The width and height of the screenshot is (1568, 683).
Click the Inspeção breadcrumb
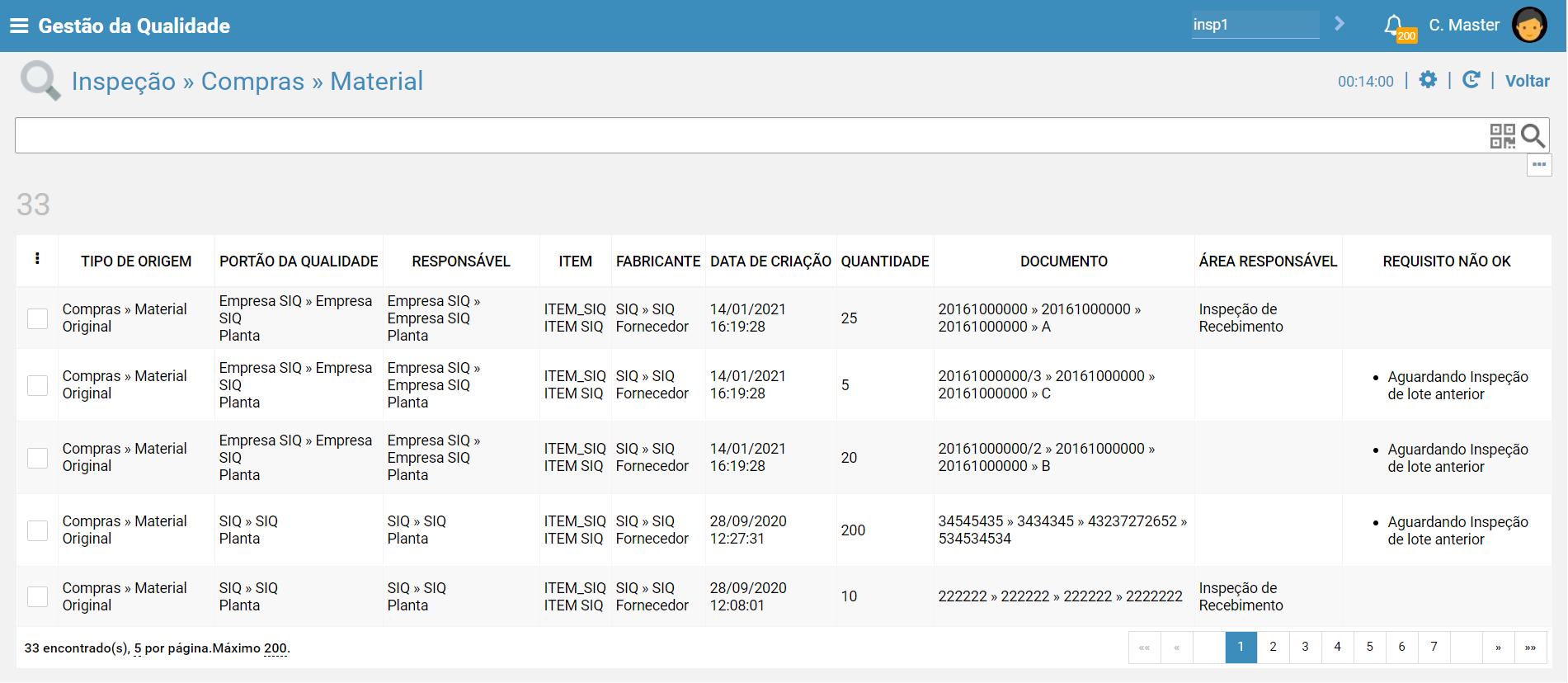pos(124,81)
